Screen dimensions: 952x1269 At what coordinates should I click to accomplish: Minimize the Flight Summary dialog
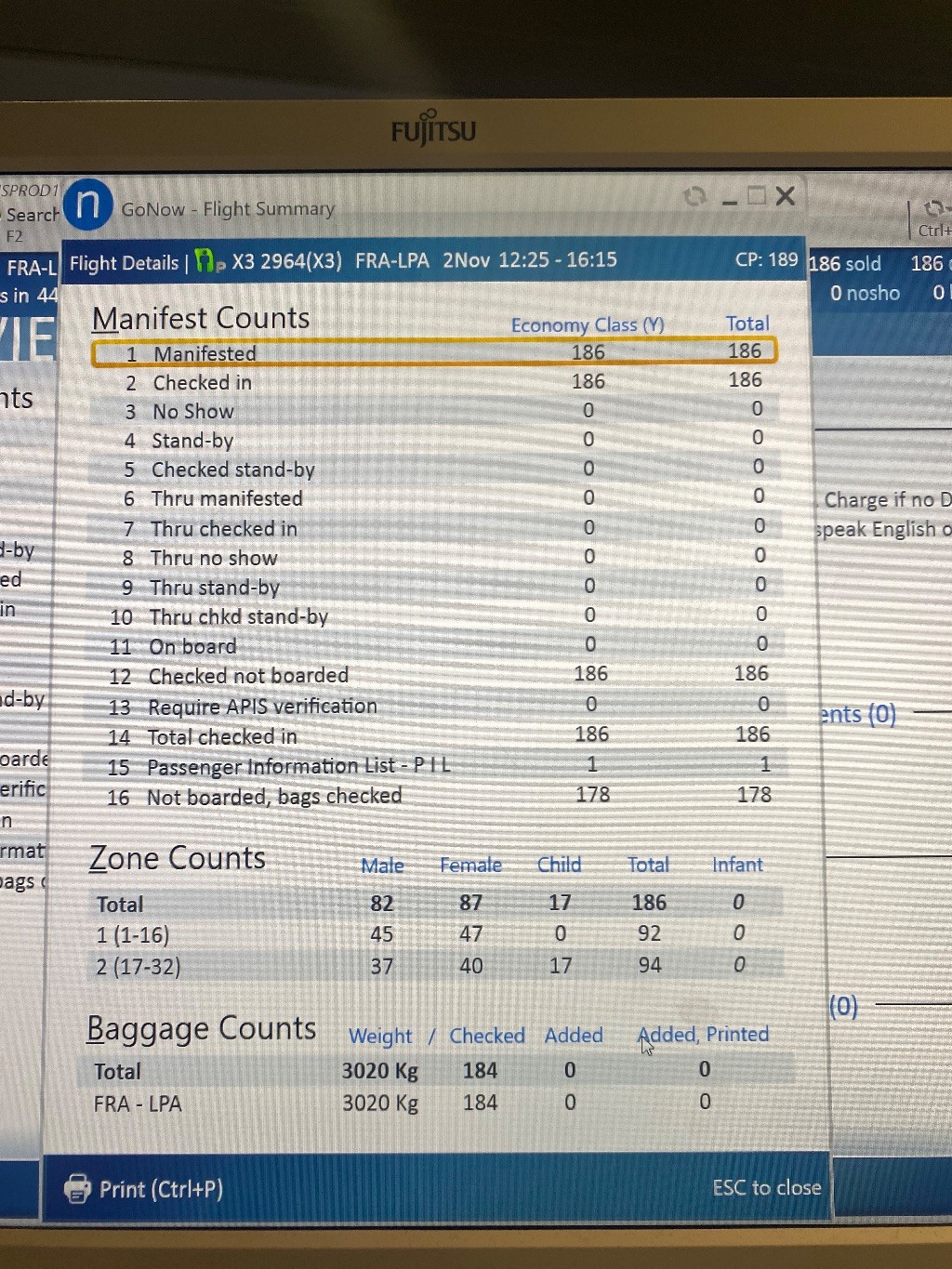pos(730,198)
